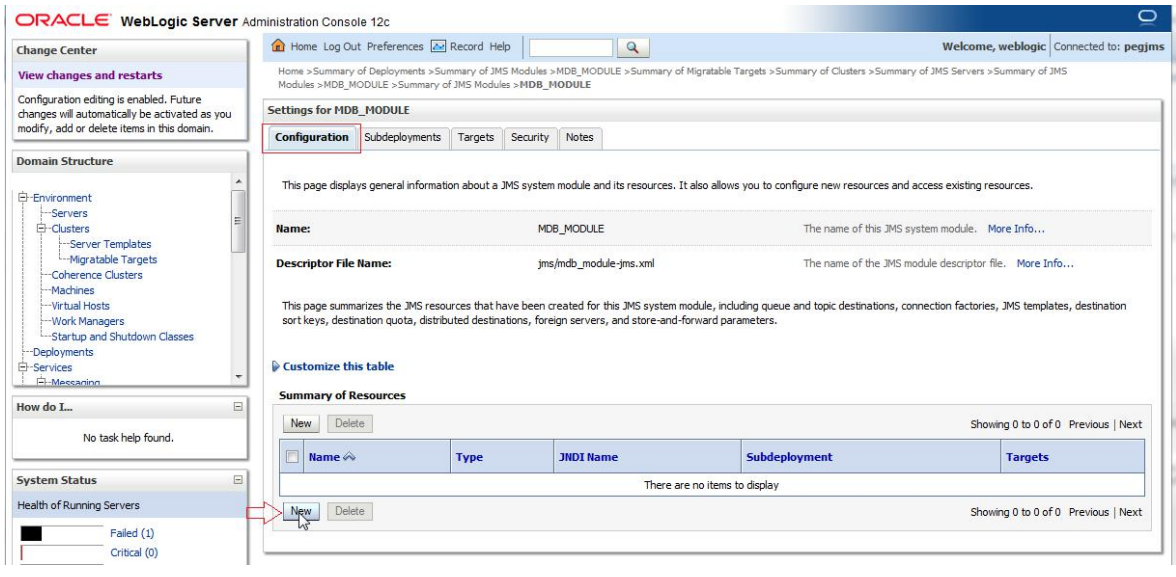Click the Home house icon

[x=278, y=46]
